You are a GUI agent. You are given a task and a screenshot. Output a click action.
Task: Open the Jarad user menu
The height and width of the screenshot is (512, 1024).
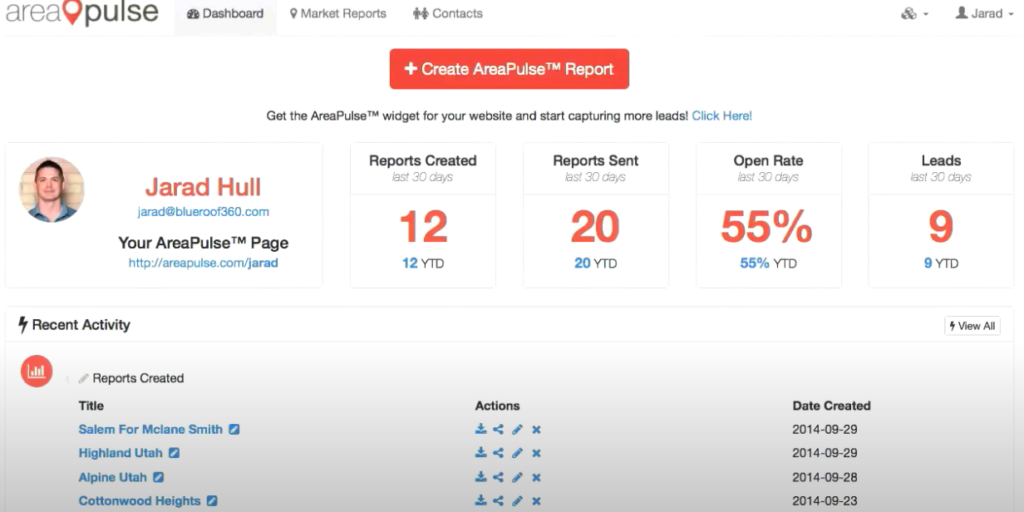[984, 13]
